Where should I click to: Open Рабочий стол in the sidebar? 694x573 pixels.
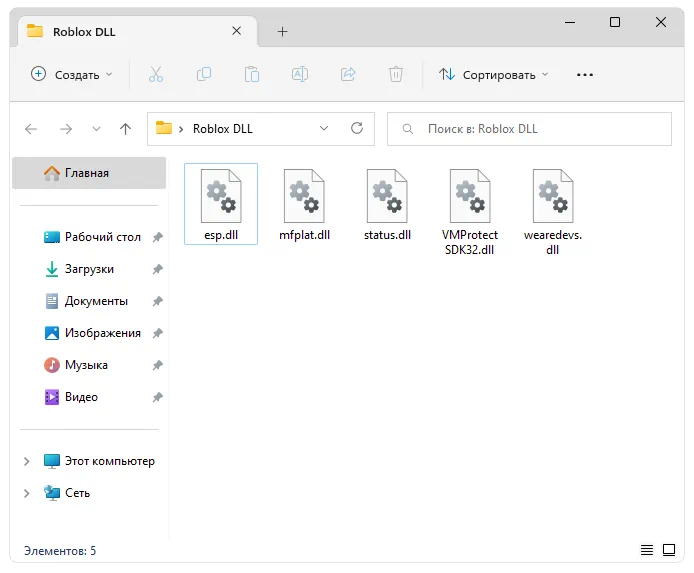click(93, 237)
